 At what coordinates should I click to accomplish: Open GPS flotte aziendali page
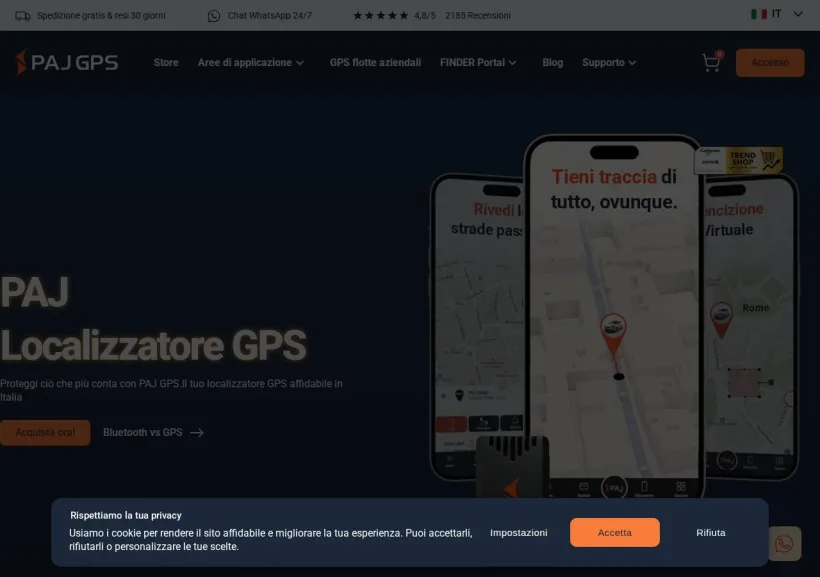375,62
